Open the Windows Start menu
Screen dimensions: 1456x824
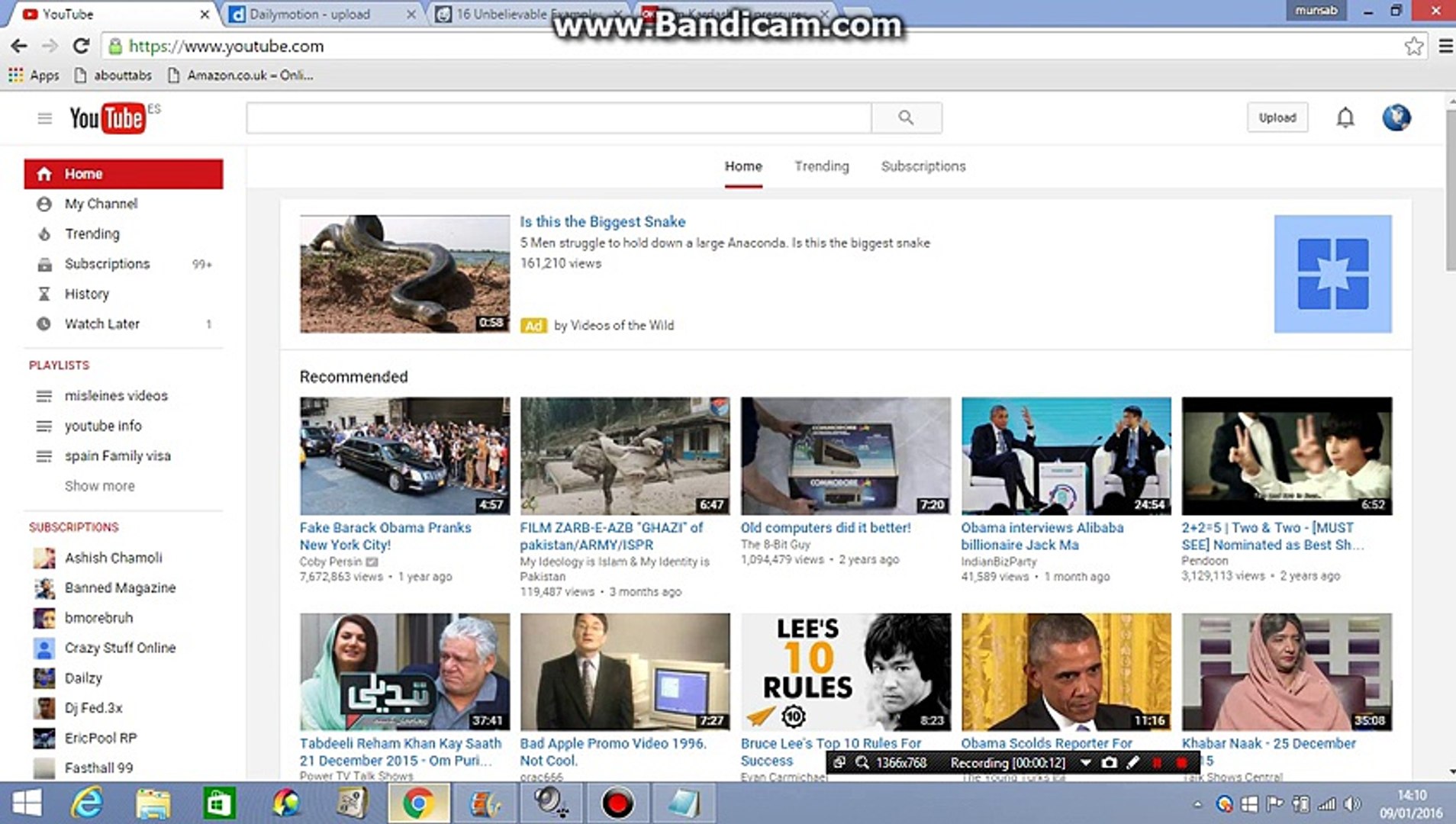[x=27, y=803]
